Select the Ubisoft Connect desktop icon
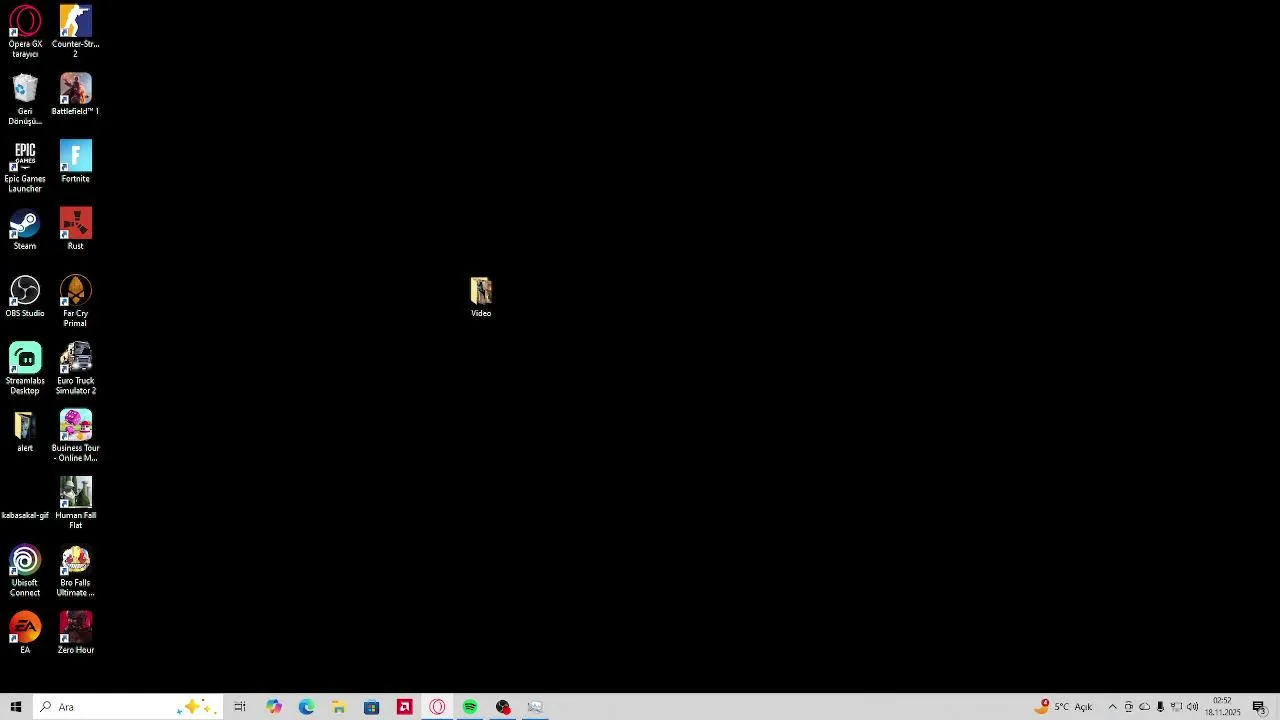The image size is (1280, 720). click(25, 571)
